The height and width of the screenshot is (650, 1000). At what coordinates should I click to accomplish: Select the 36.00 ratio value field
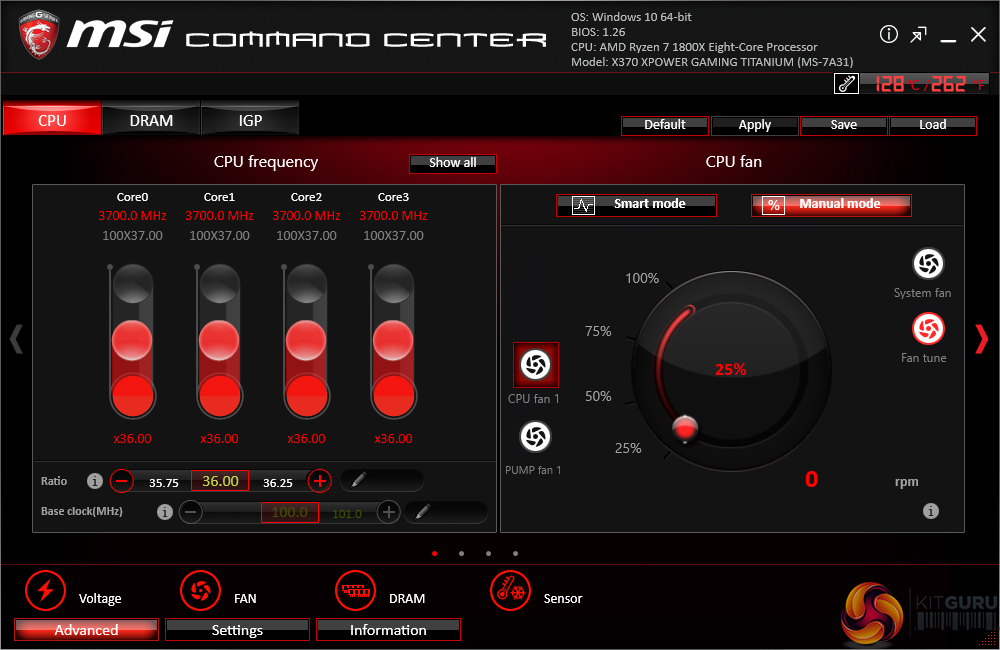(x=220, y=481)
